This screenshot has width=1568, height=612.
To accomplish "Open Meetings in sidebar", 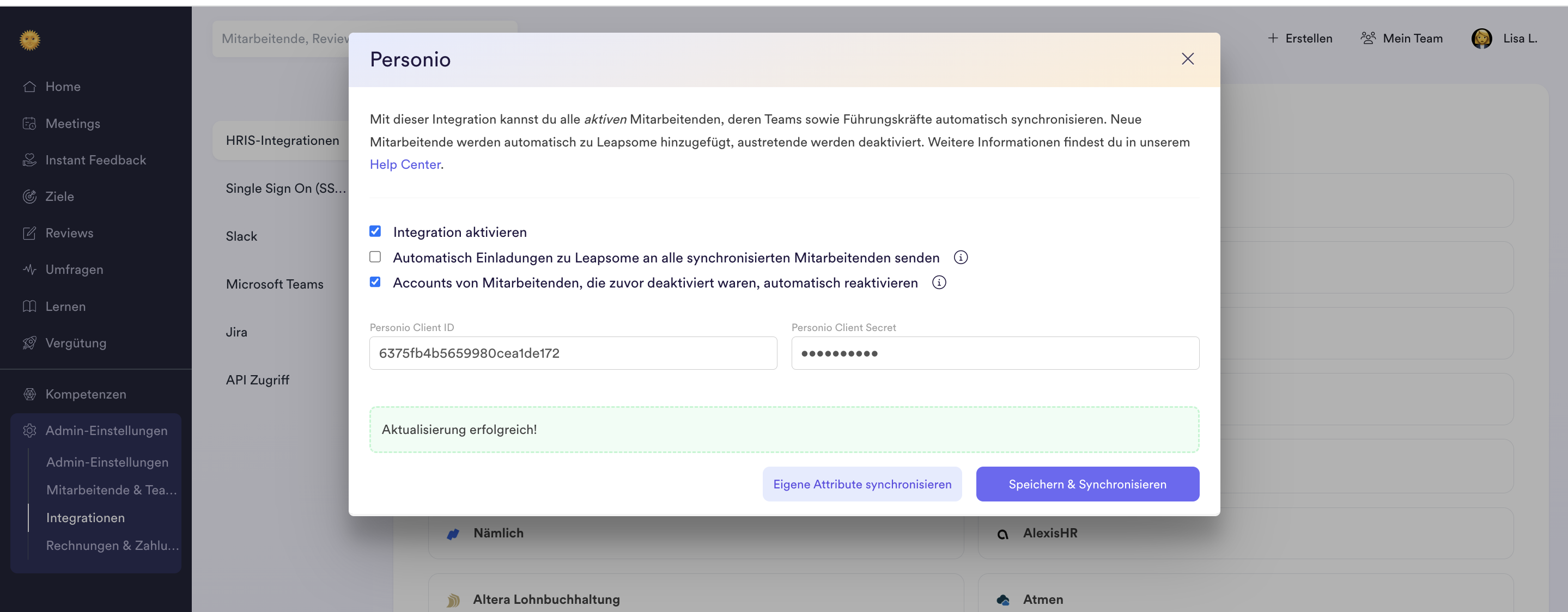I will pyautogui.click(x=72, y=124).
